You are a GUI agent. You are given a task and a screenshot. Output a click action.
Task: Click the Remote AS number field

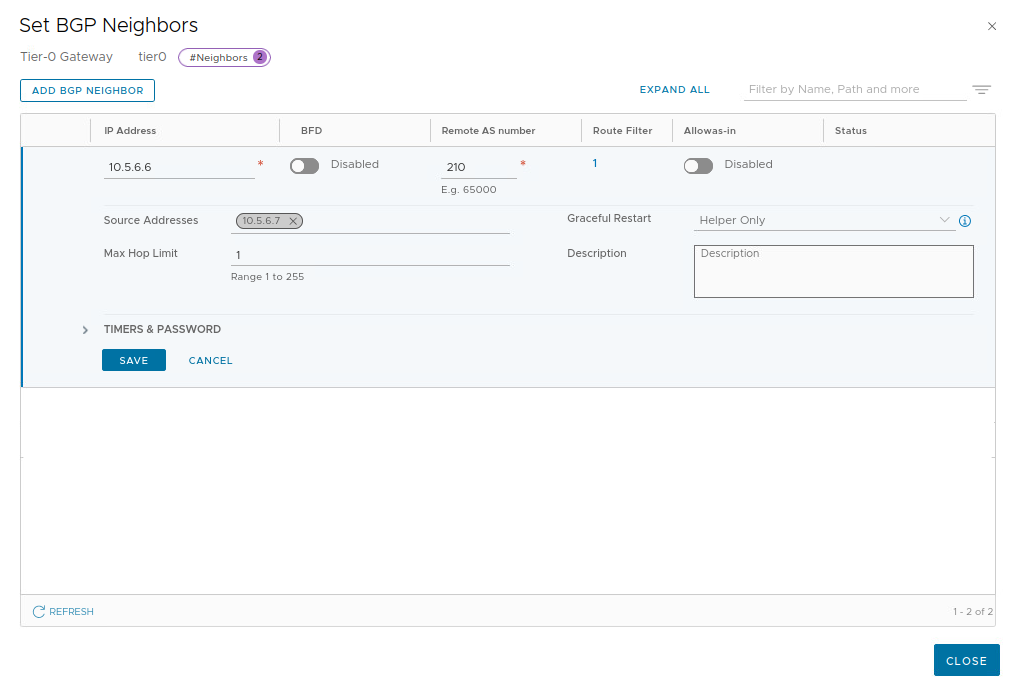pos(478,167)
